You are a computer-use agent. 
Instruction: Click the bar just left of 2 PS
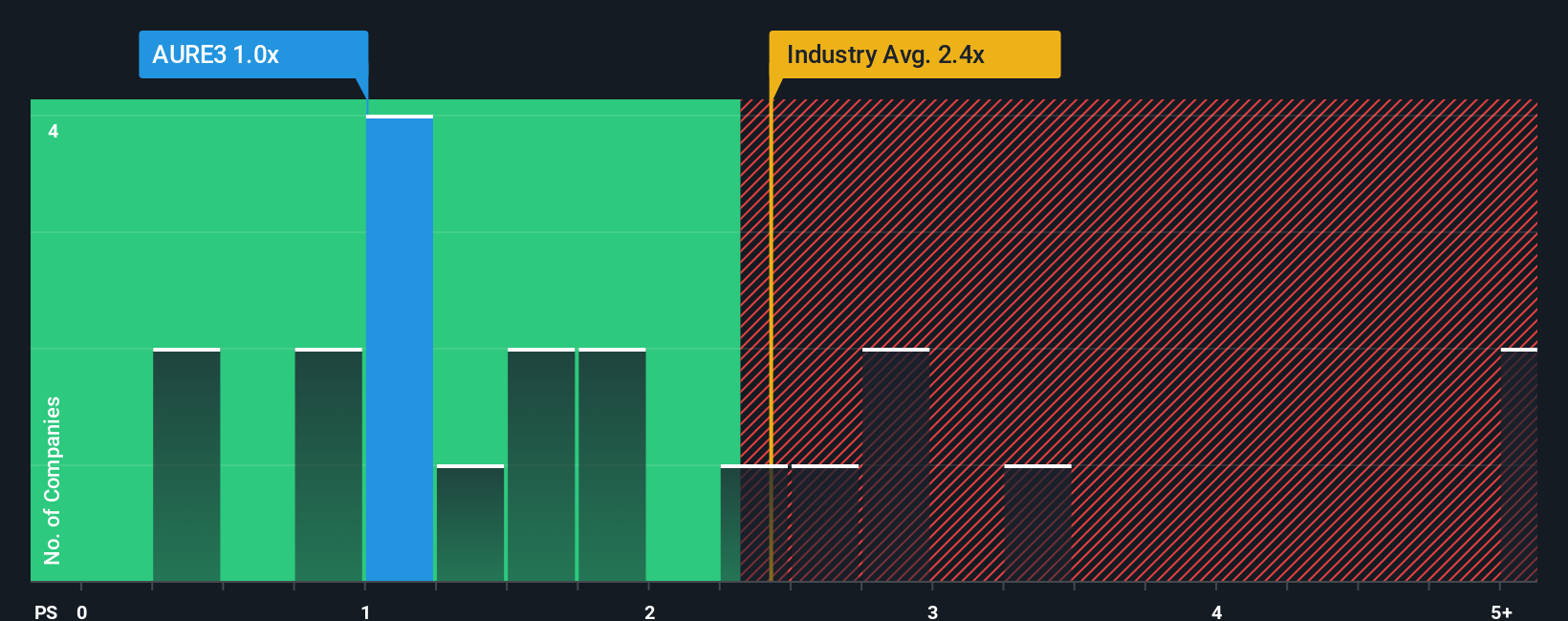coord(612,464)
